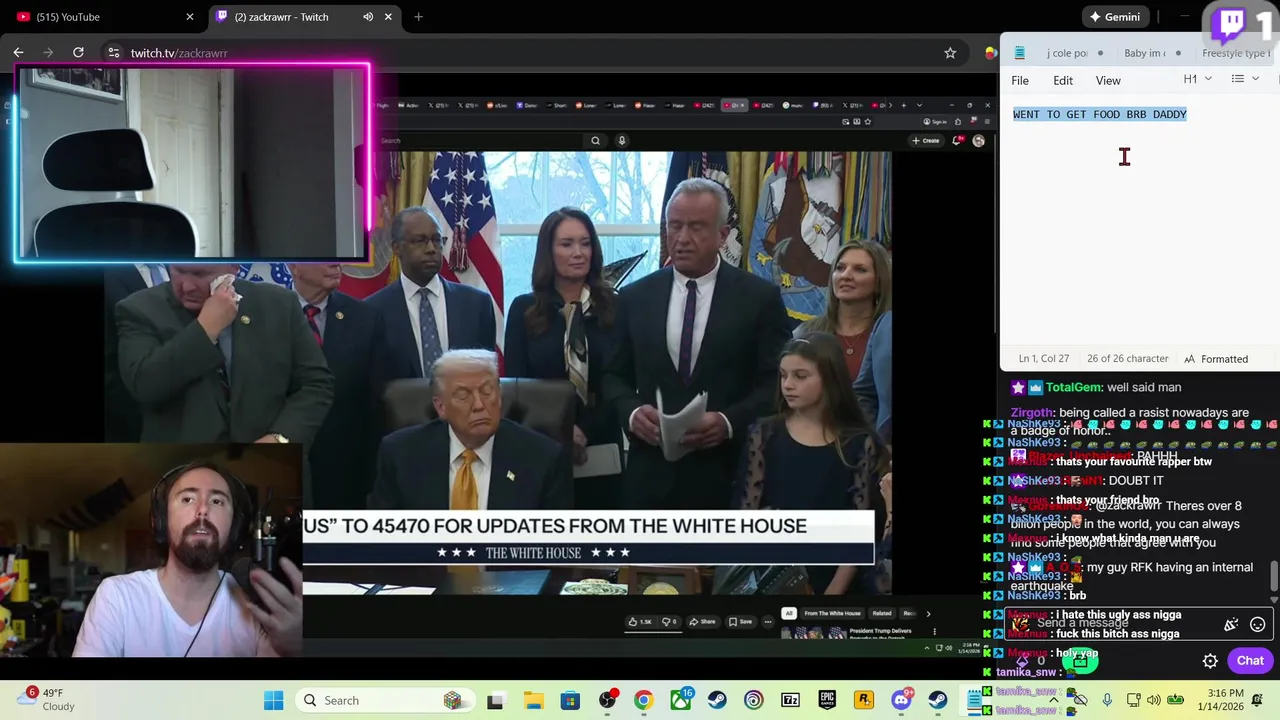Click the Share button under streamed video
This screenshot has width=1280, height=720.
(703, 621)
